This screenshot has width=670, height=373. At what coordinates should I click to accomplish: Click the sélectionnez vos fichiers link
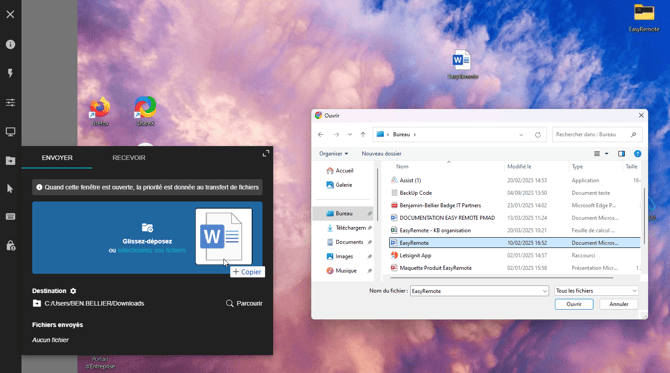pos(152,250)
